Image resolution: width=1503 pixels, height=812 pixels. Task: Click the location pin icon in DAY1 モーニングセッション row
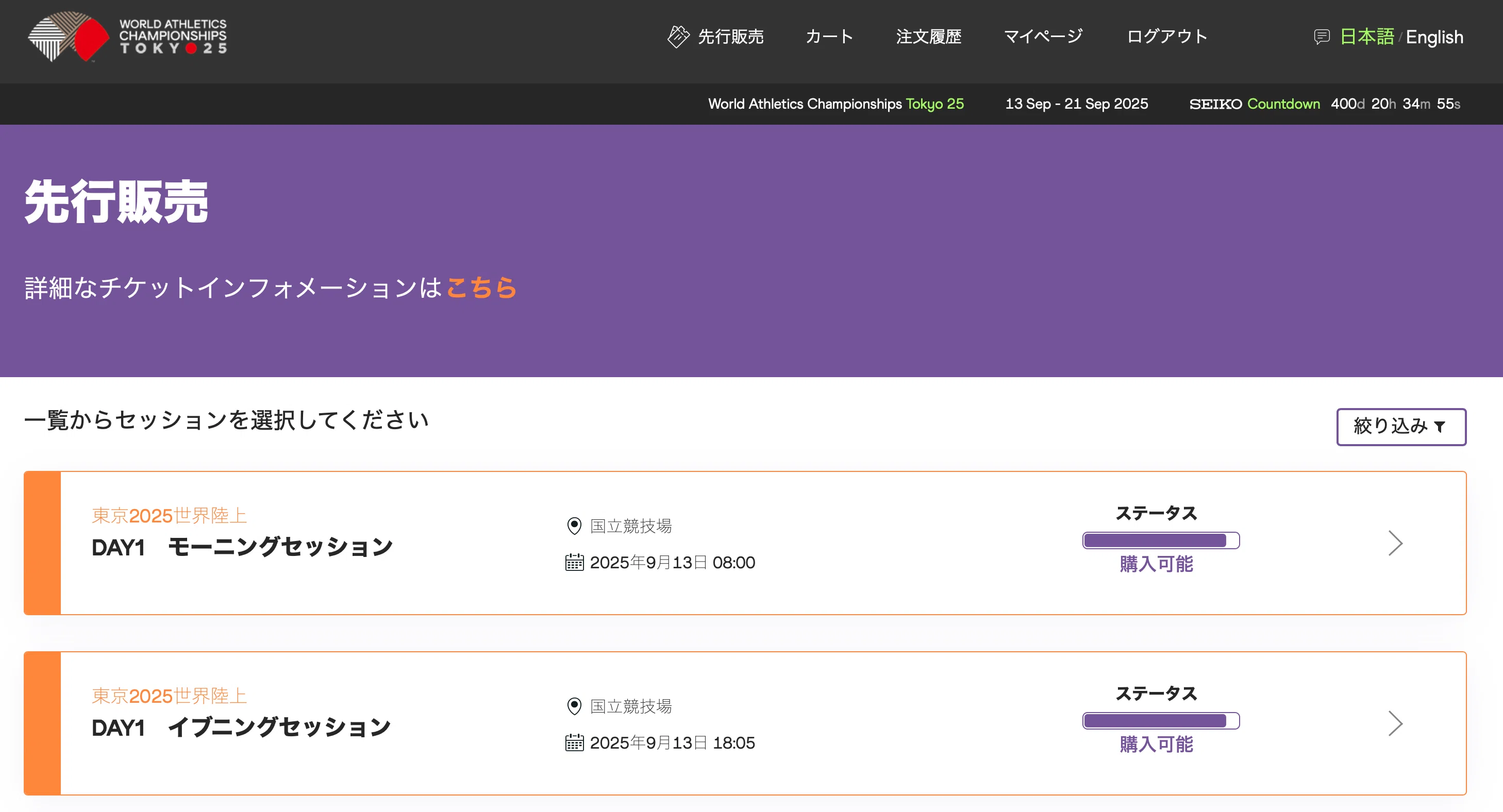(574, 526)
